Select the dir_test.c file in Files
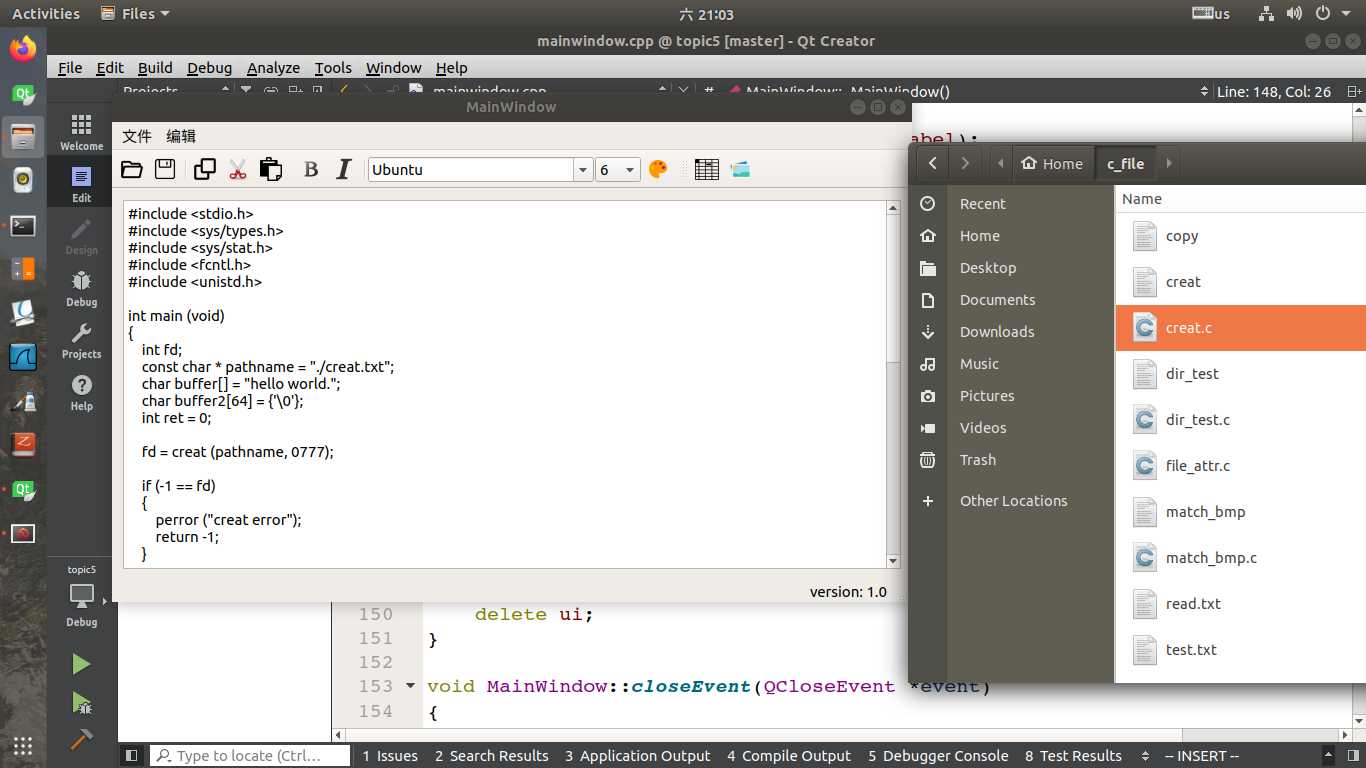 click(1241, 420)
